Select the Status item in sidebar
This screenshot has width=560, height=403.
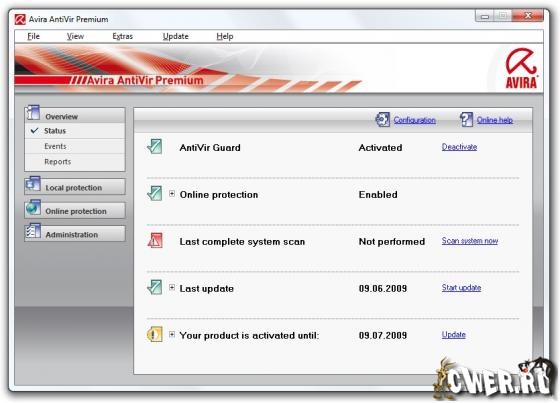(75, 131)
